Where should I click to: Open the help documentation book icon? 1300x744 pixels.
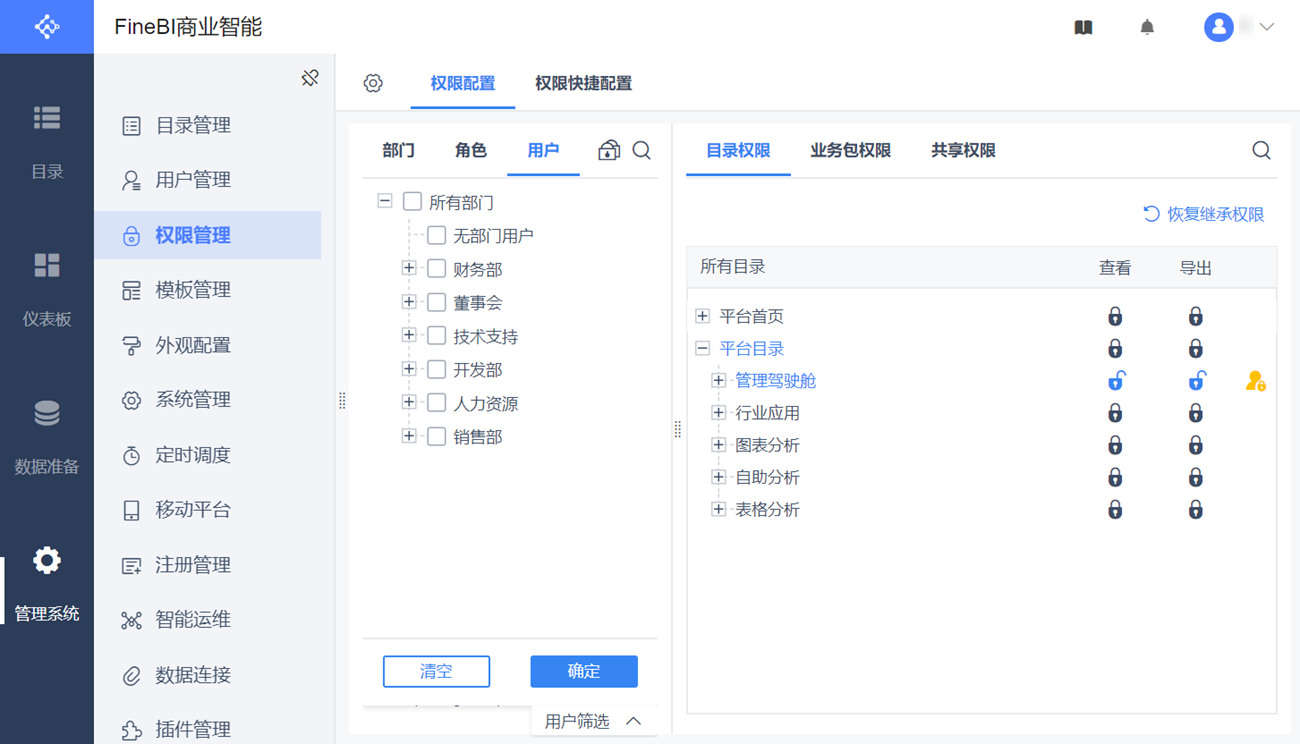click(x=1083, y=27)
